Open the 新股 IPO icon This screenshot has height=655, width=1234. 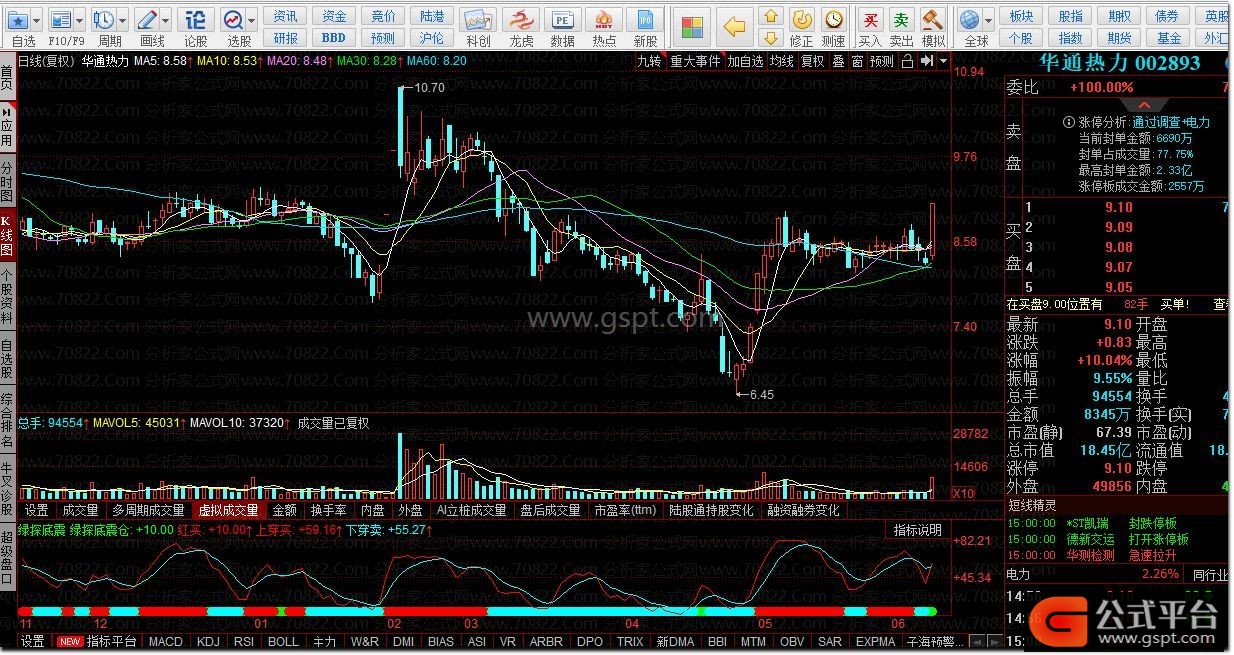646,20
